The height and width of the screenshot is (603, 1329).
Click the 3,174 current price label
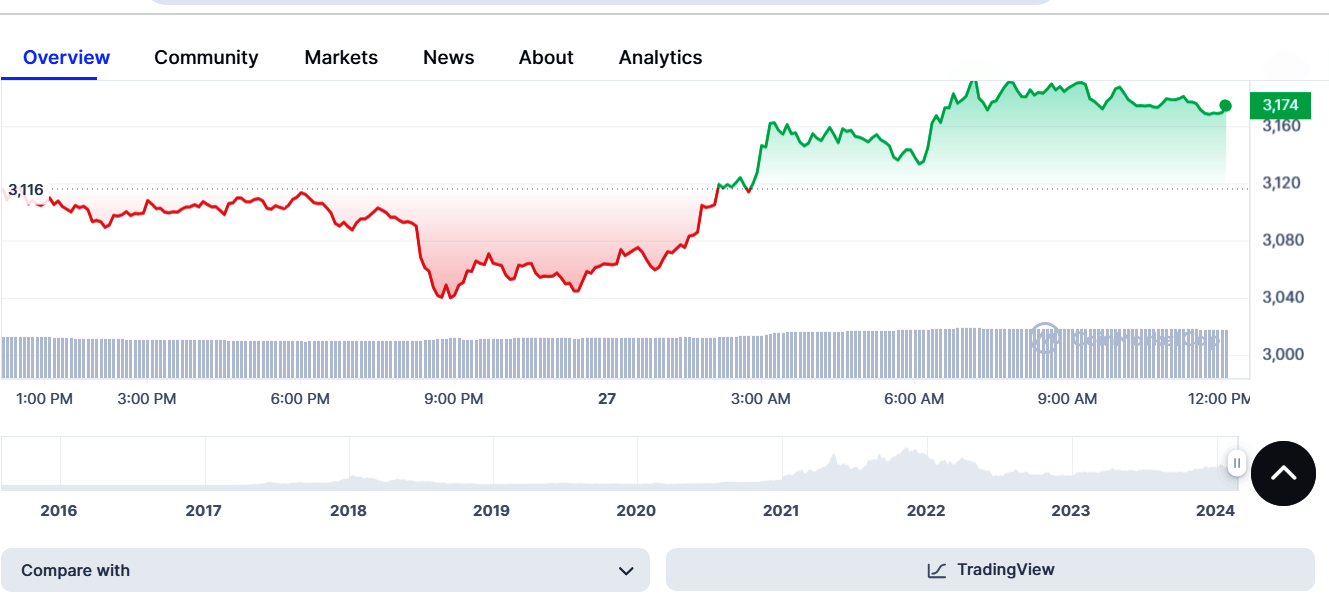click(x=1280, y=105)
